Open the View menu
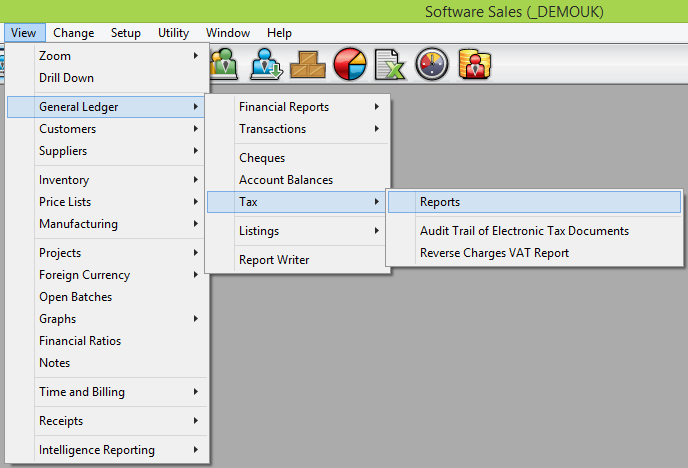 coord(24,33)
